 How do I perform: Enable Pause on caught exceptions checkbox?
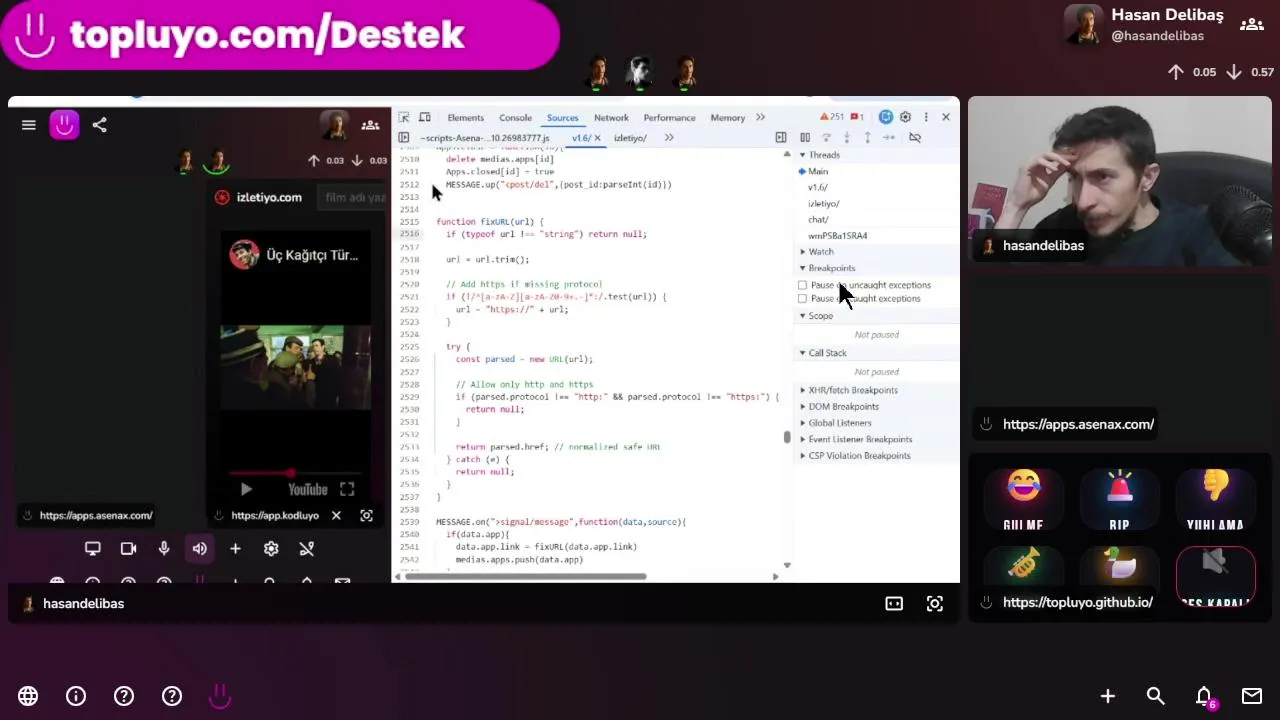coord(802,299)
